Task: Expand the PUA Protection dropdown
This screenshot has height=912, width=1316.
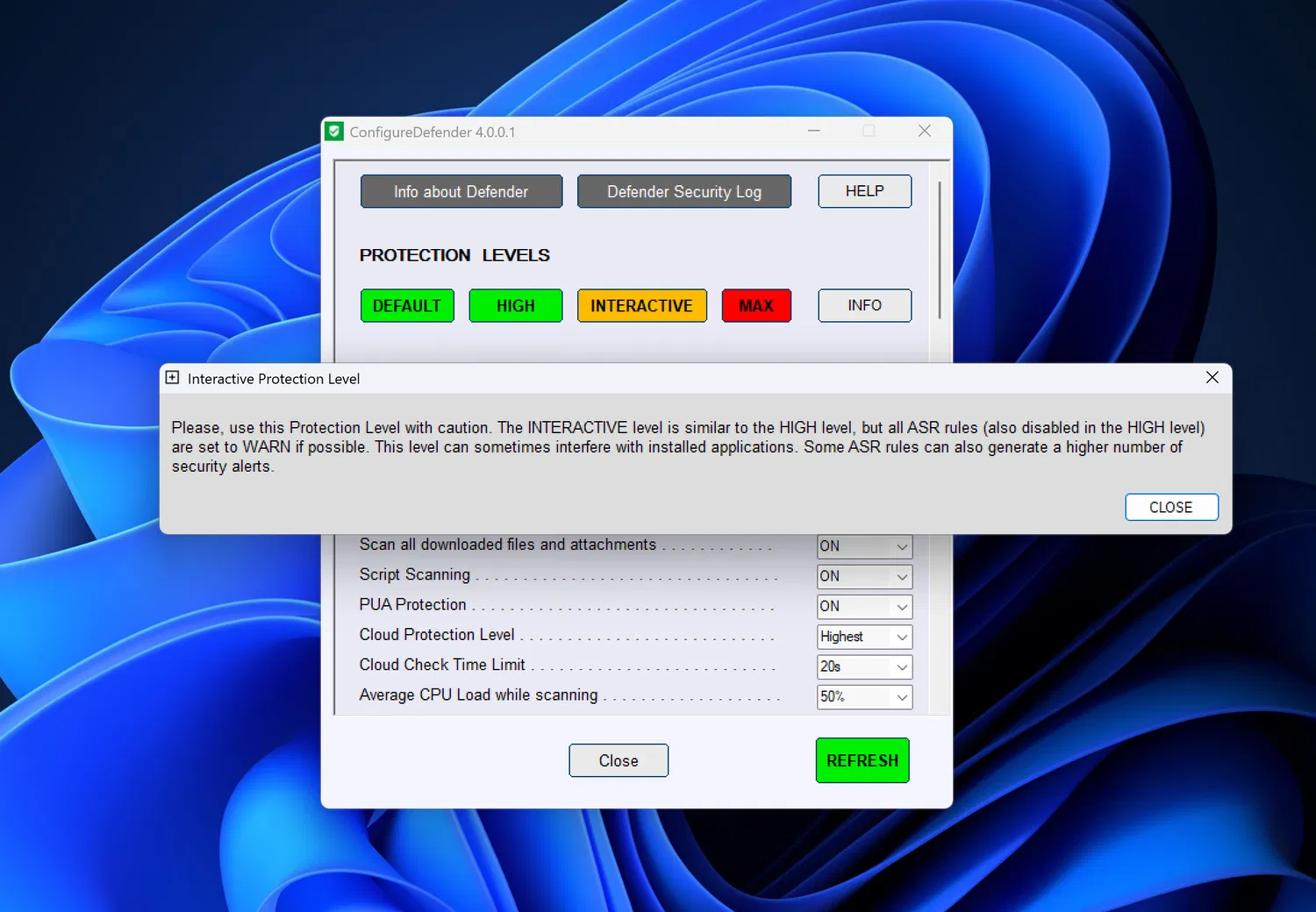Action: point(864,606)
